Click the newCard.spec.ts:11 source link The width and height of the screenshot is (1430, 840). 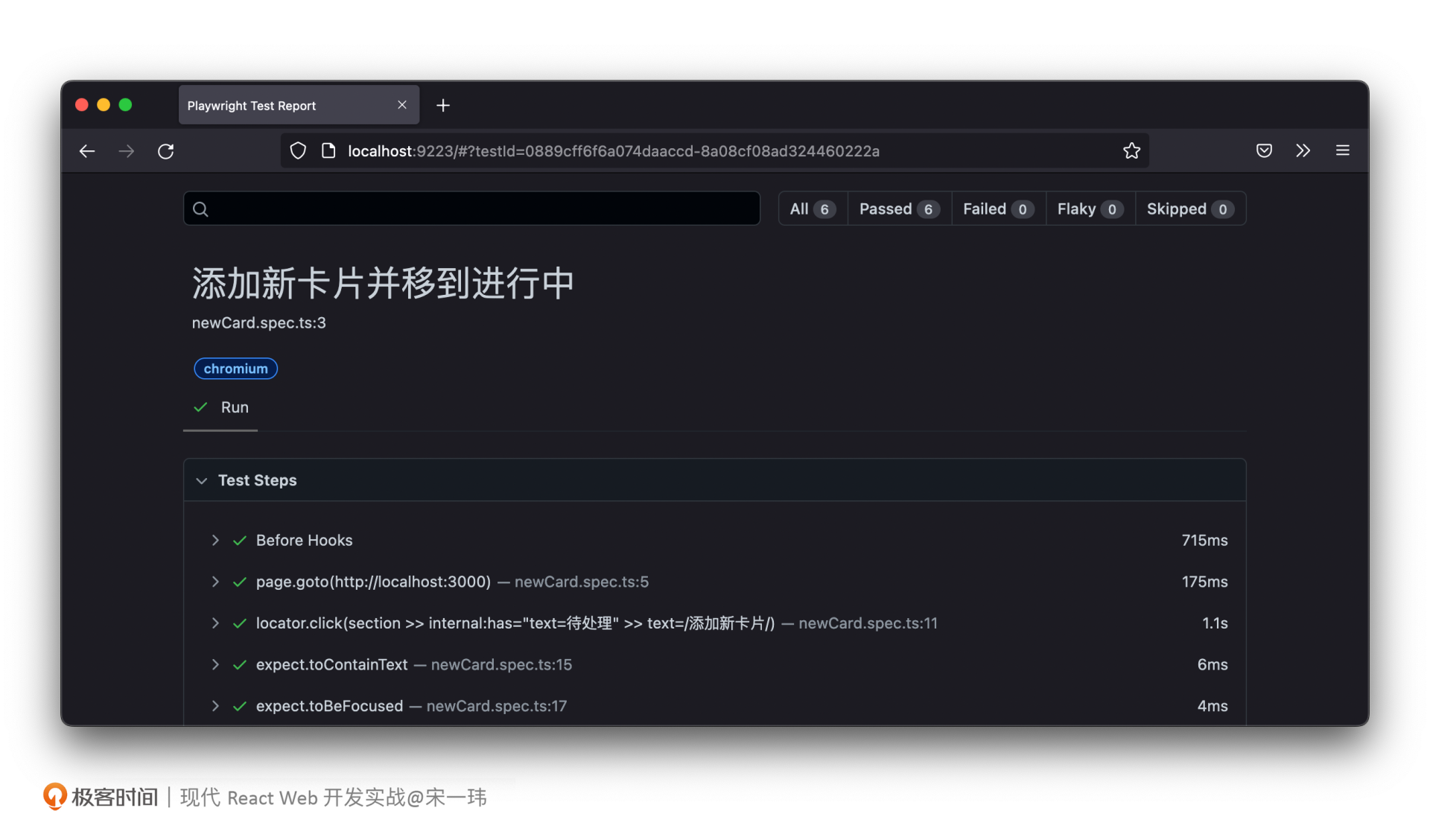(x=868, y=623)
